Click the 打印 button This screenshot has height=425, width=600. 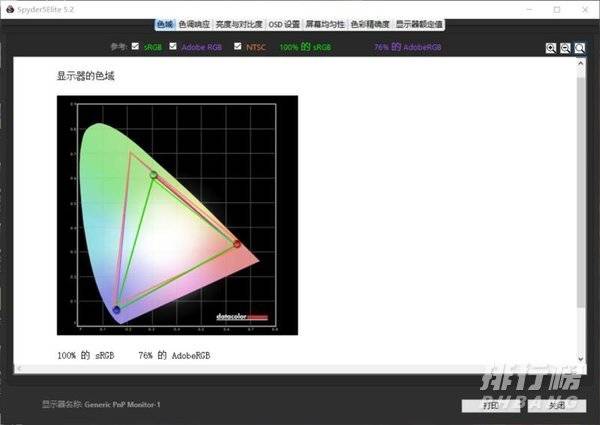pos(491,405)
